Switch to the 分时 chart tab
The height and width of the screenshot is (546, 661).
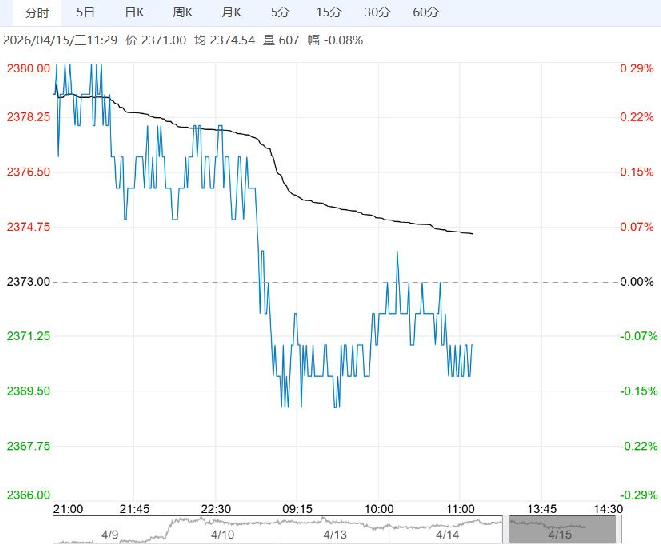click(36, 12)
